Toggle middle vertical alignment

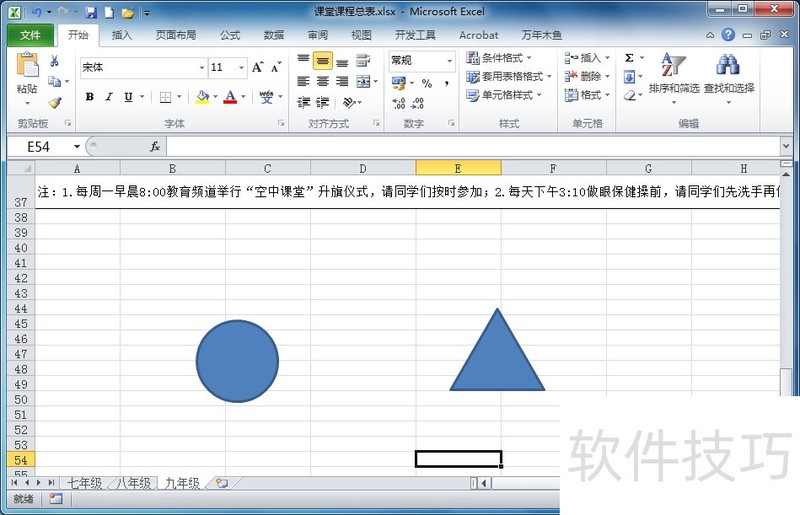(322, 61)
